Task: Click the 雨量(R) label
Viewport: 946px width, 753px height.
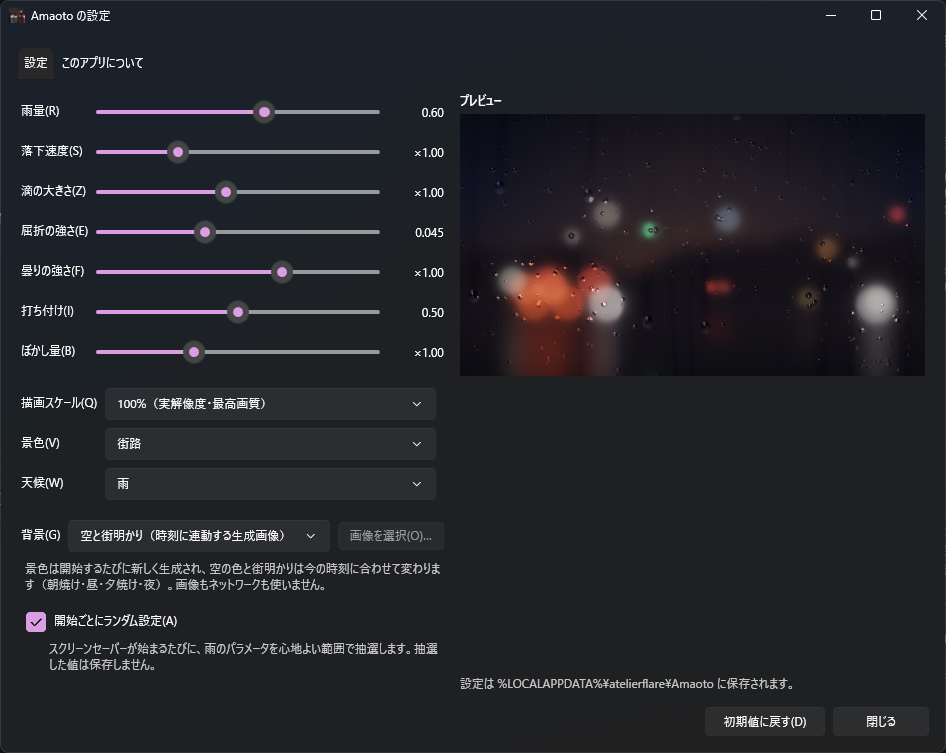Action: 40,111
